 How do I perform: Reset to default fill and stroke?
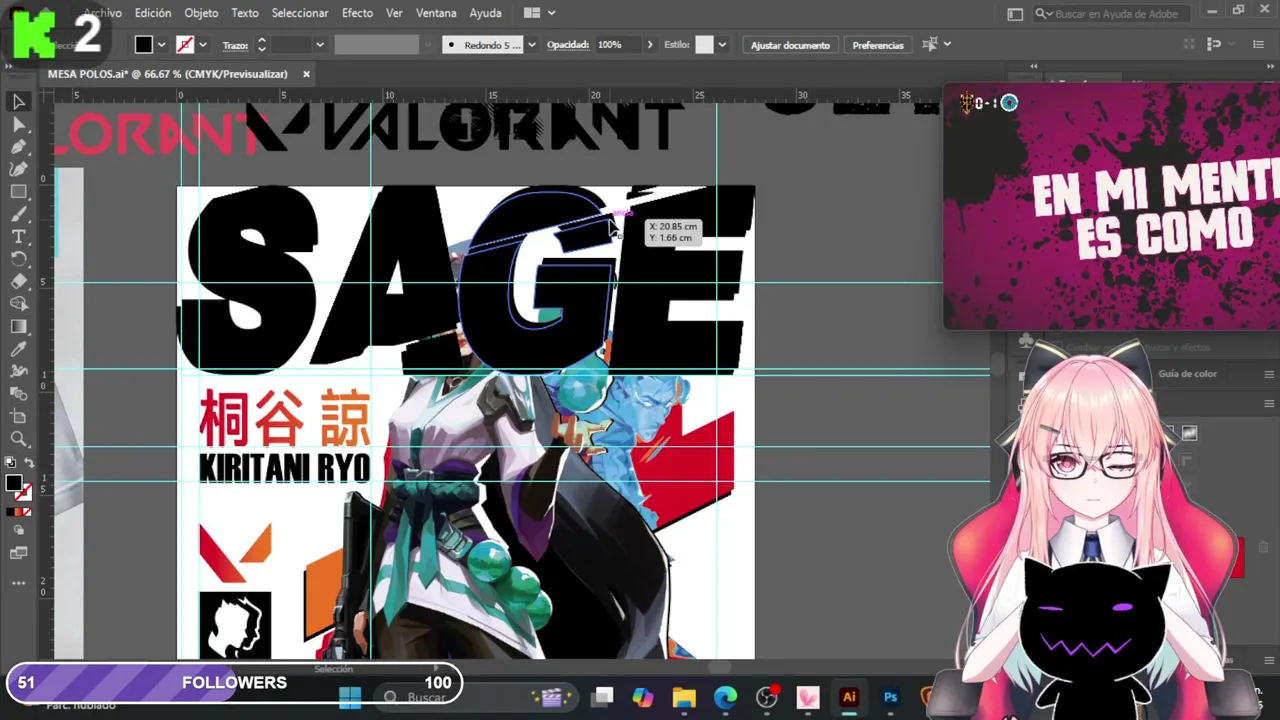click(x=10, y=463)
